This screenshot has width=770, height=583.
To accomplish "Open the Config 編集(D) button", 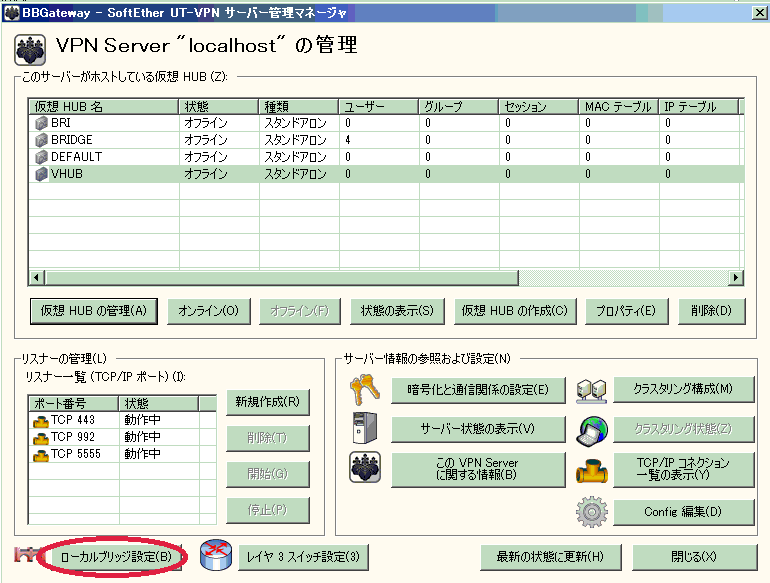I will point(684,512).
